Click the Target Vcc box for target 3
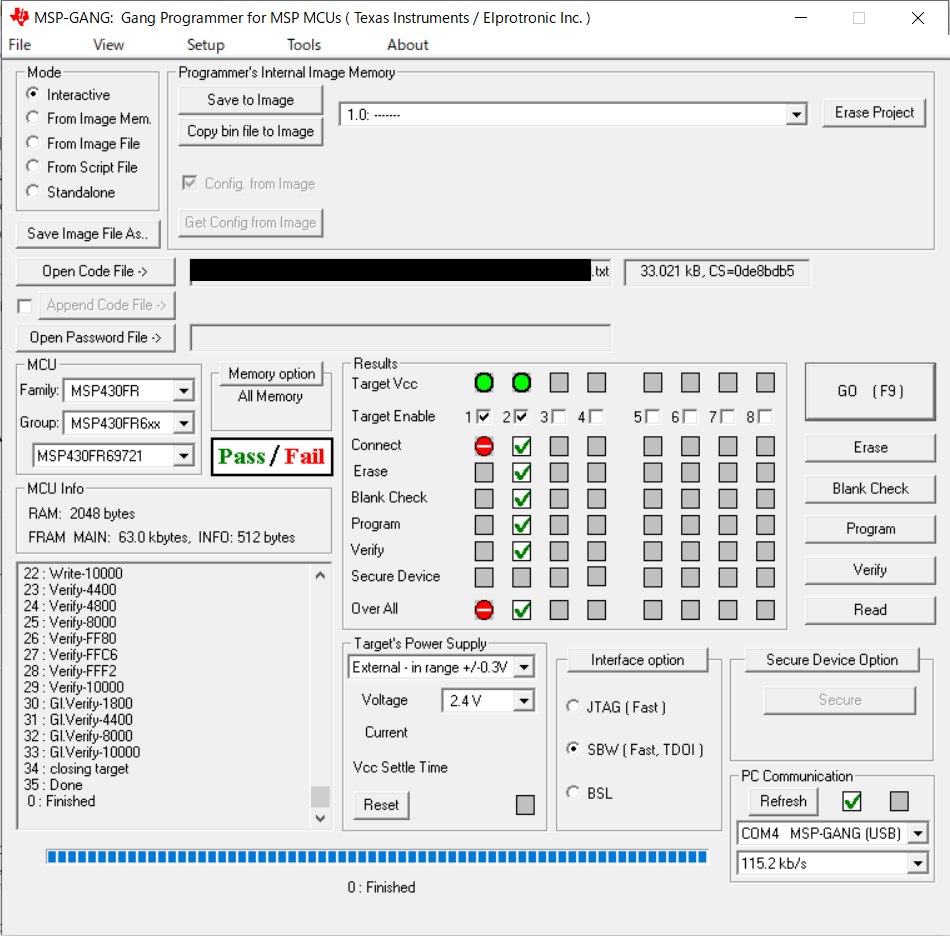The height and width of the screenshot is (936, 950). tap(559, 383)
